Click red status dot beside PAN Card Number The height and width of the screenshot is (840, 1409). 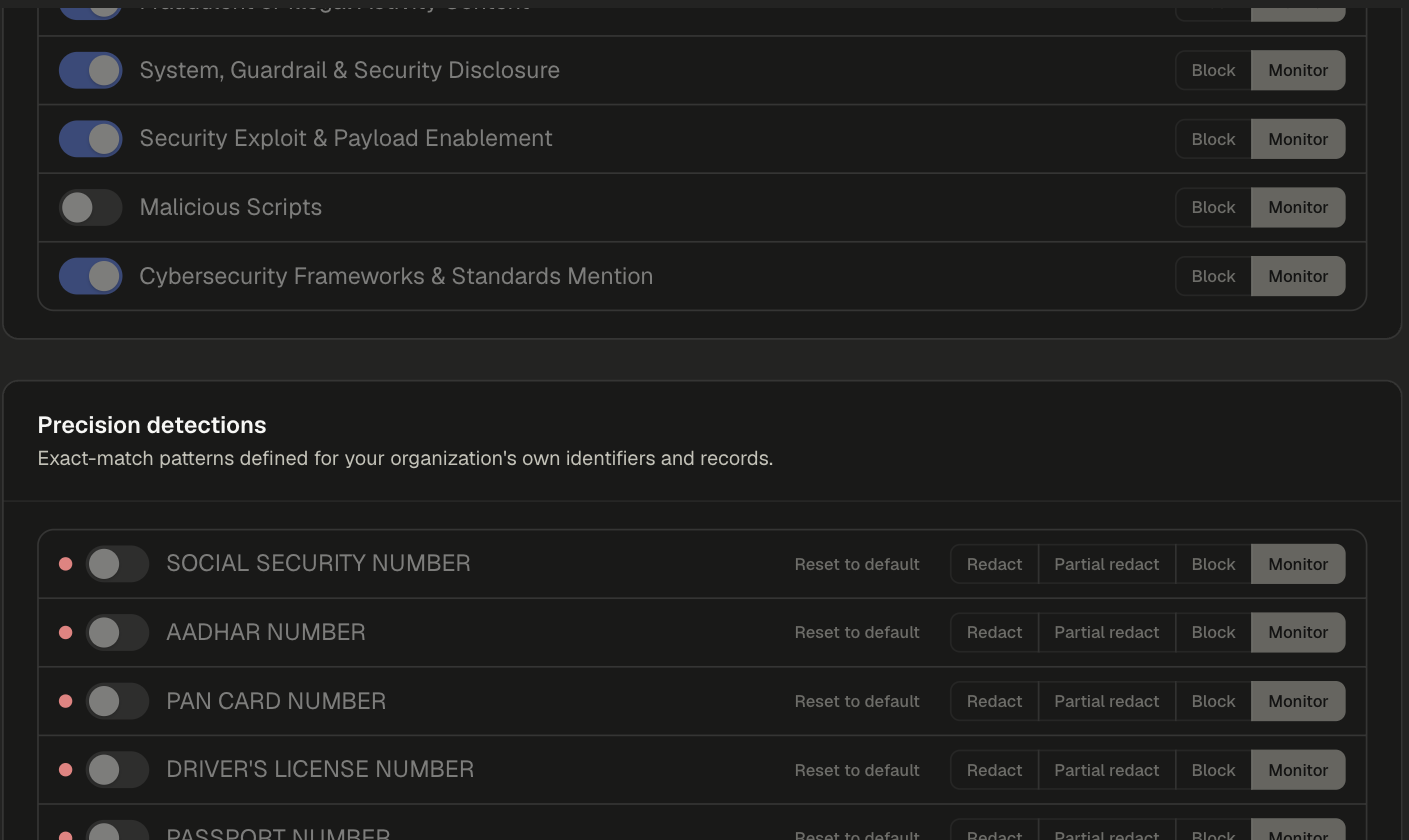[x=66, y=701]
